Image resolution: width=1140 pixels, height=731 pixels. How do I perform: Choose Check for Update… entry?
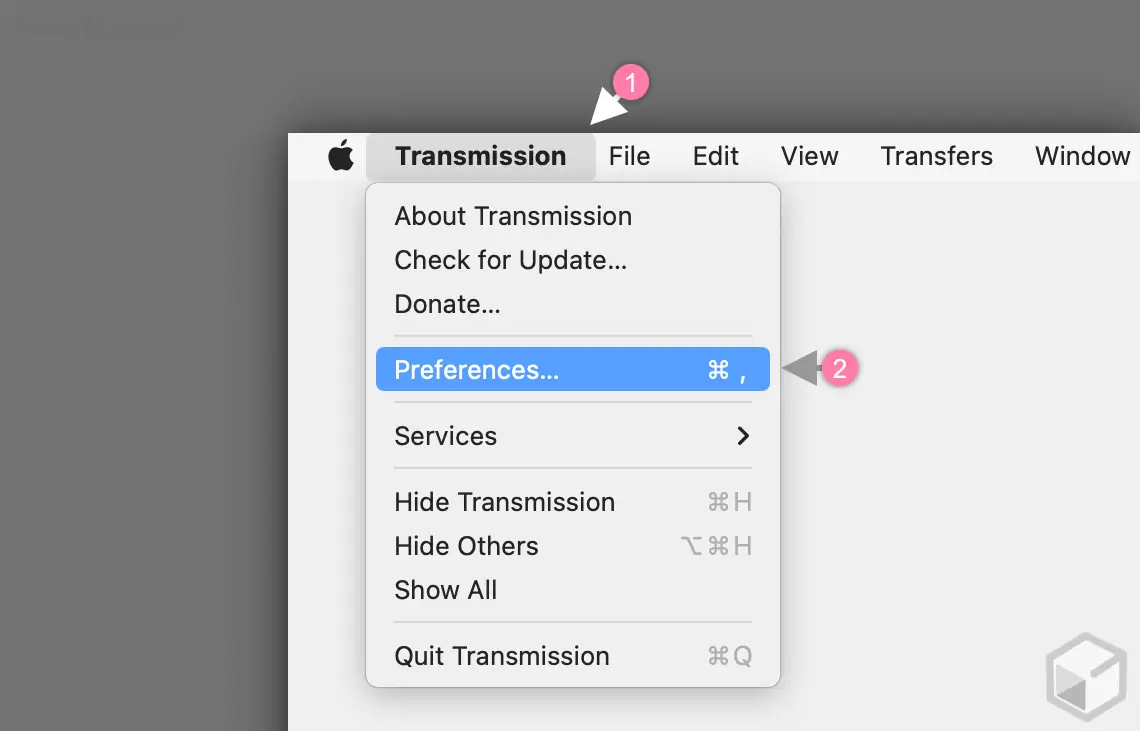pos(510,260)
